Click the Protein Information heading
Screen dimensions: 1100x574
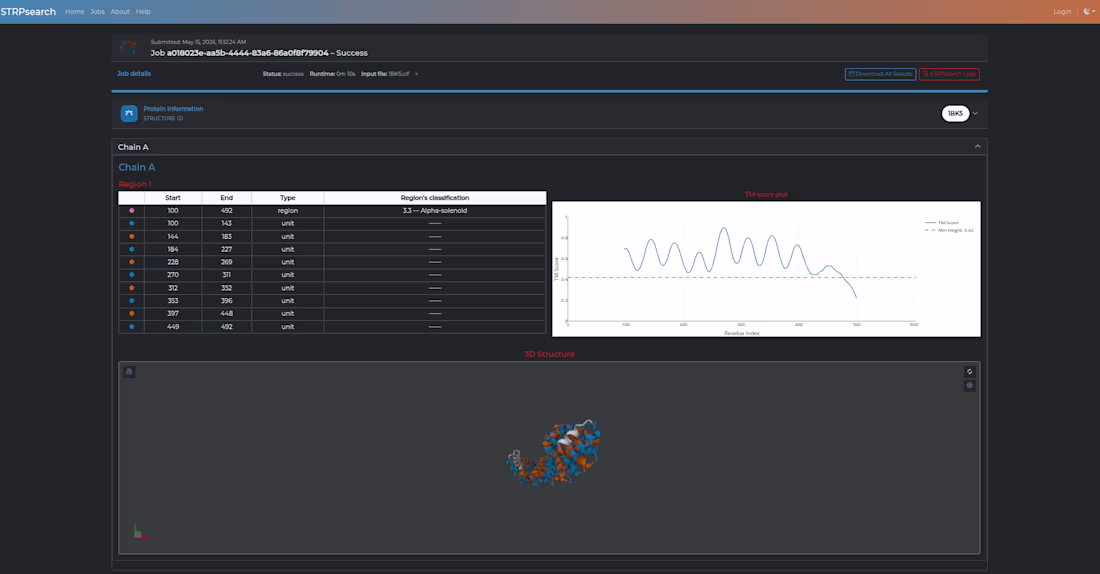173,109
